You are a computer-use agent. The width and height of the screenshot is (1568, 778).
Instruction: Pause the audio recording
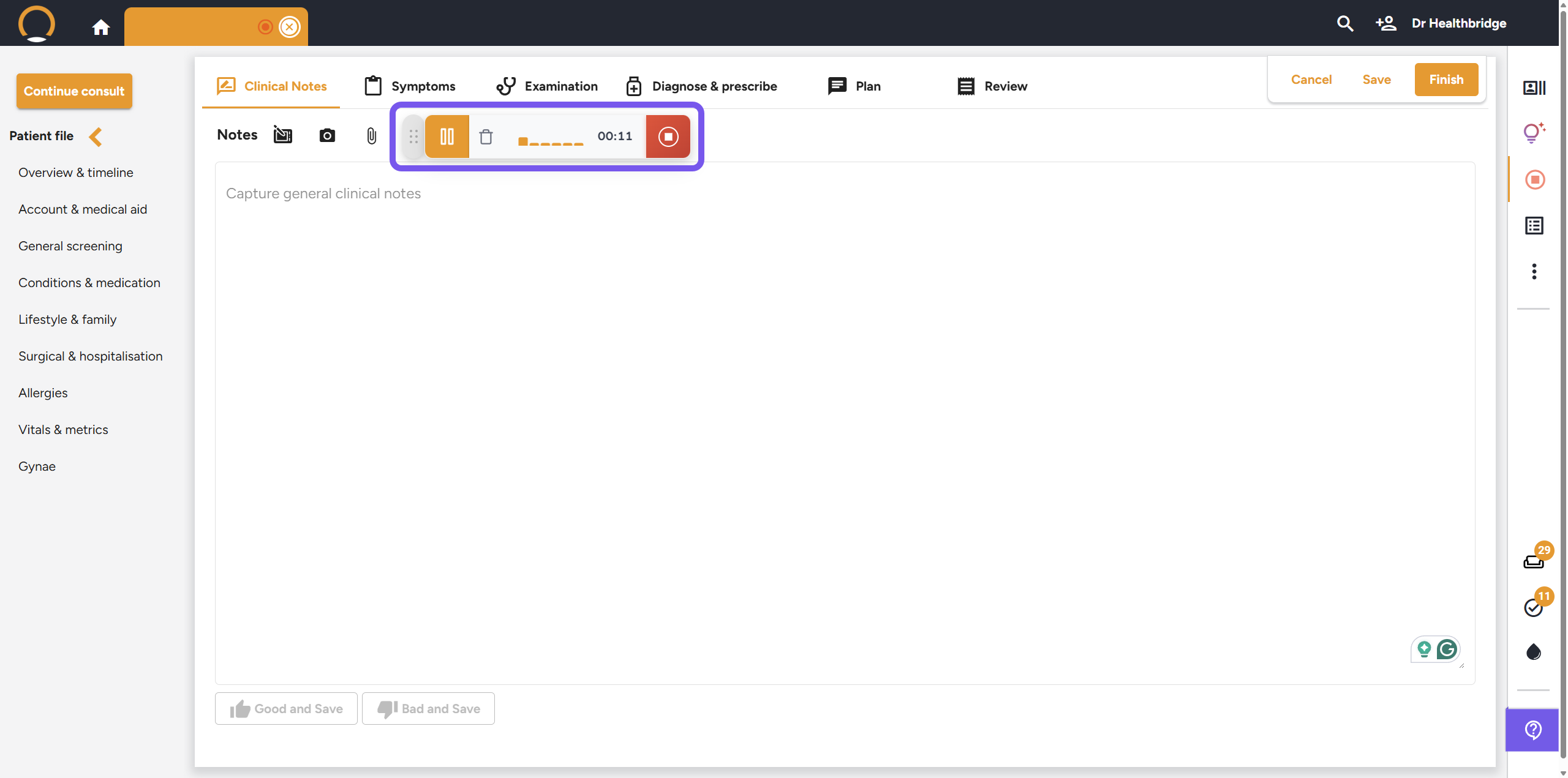click(447, 137)
